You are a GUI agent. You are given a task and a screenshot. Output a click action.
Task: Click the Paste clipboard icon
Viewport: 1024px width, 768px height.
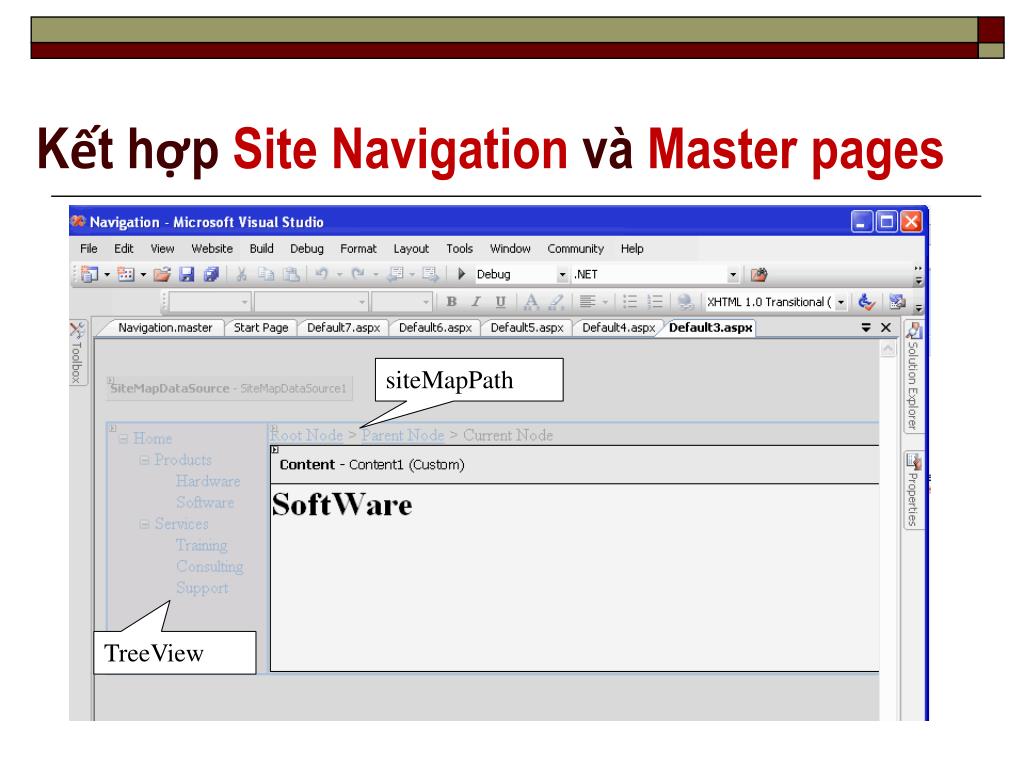(x=291, y=274)
